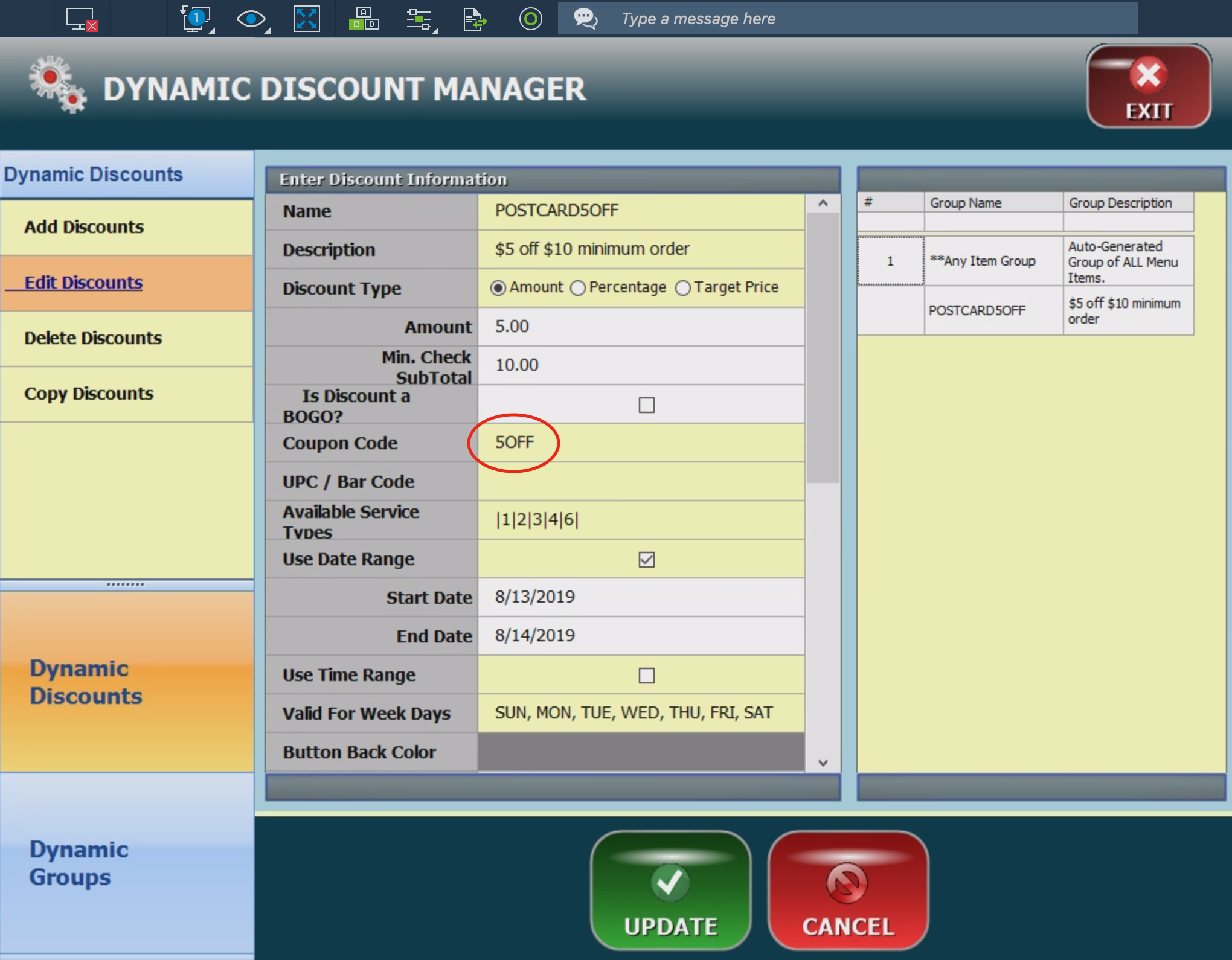Click the green circle record icon
The width and height of the screenshot is (1232, 960).
tap(530, 19)
